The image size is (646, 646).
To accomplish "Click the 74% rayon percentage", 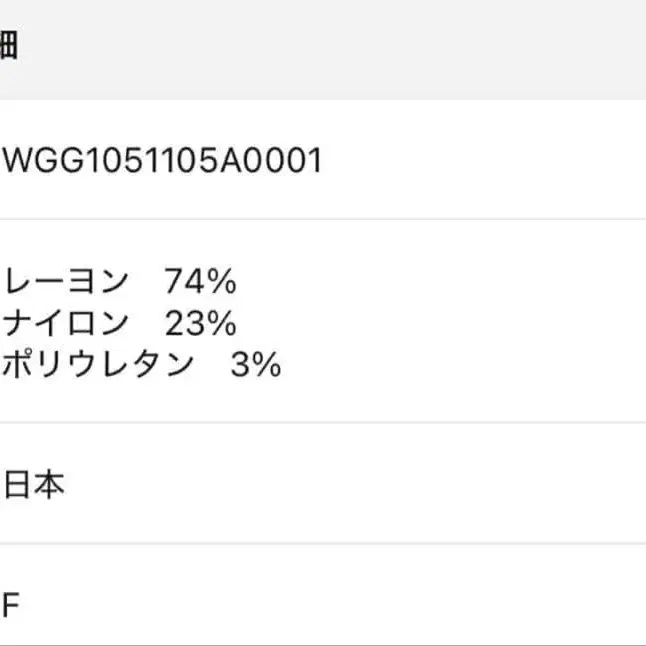I will 200,283.
